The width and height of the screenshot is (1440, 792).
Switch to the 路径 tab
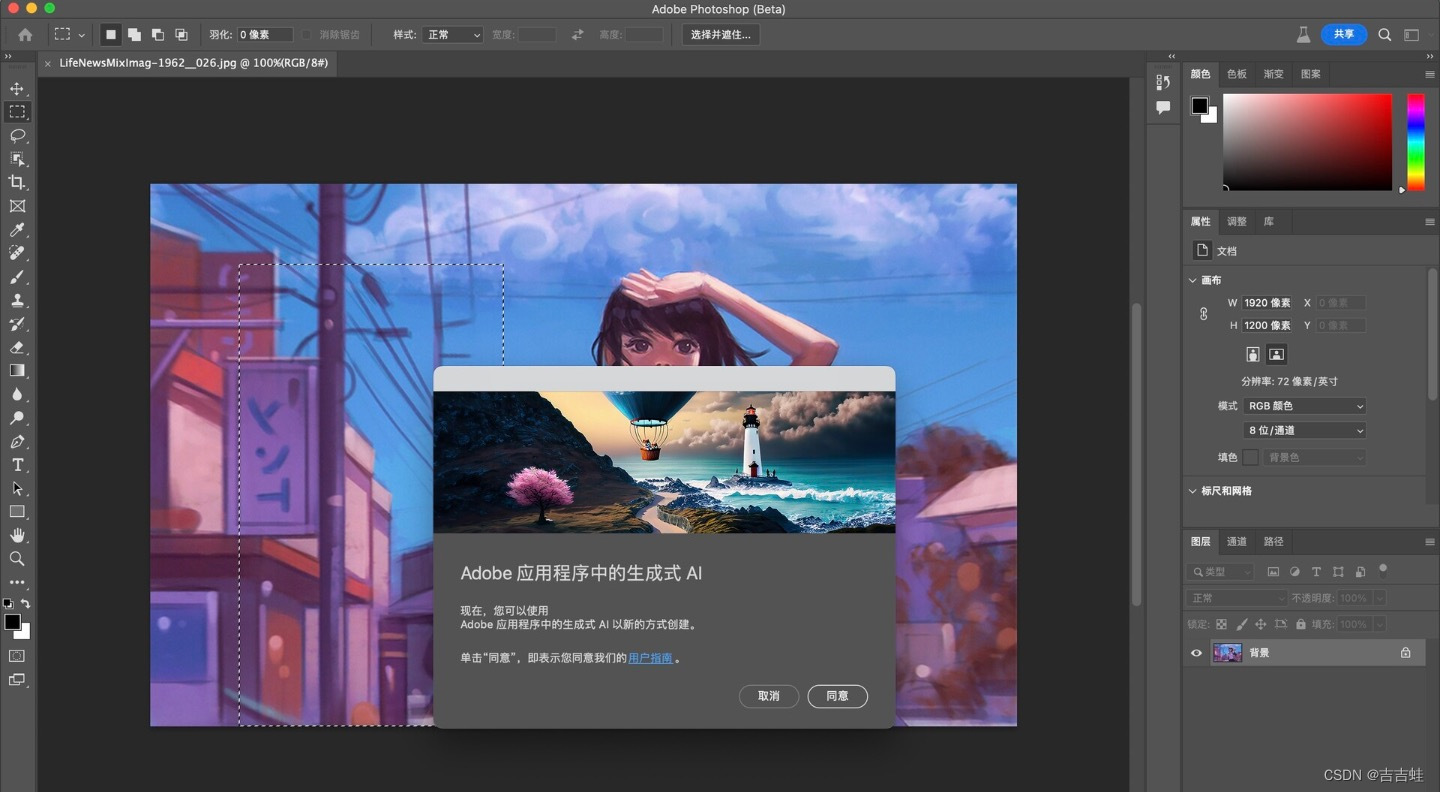pos(1273,542)
